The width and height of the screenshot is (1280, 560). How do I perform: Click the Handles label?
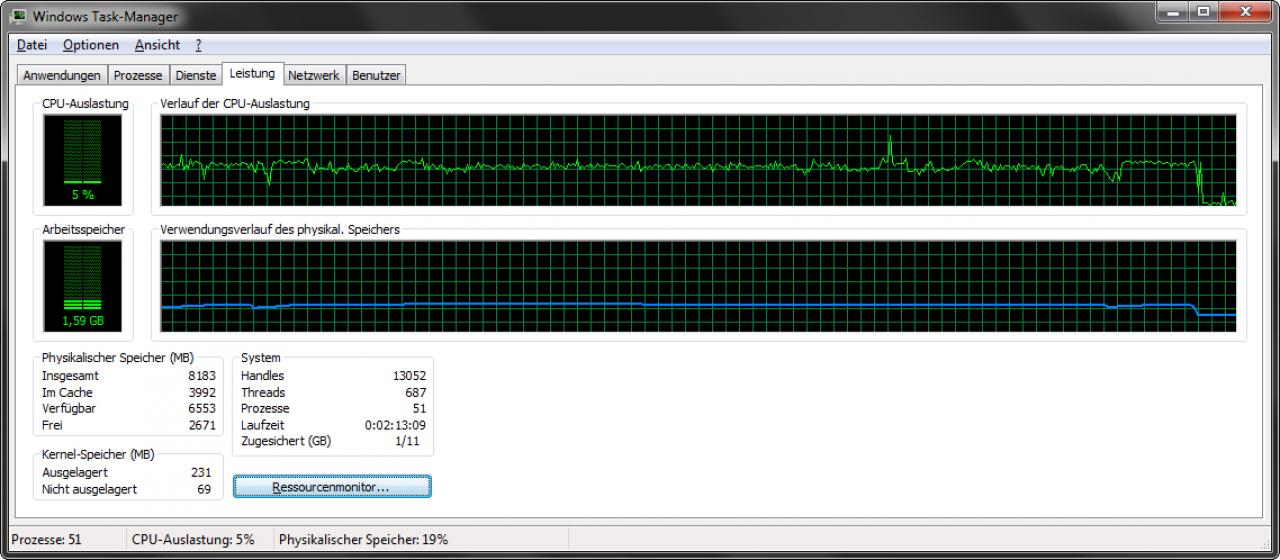point(262,375)
